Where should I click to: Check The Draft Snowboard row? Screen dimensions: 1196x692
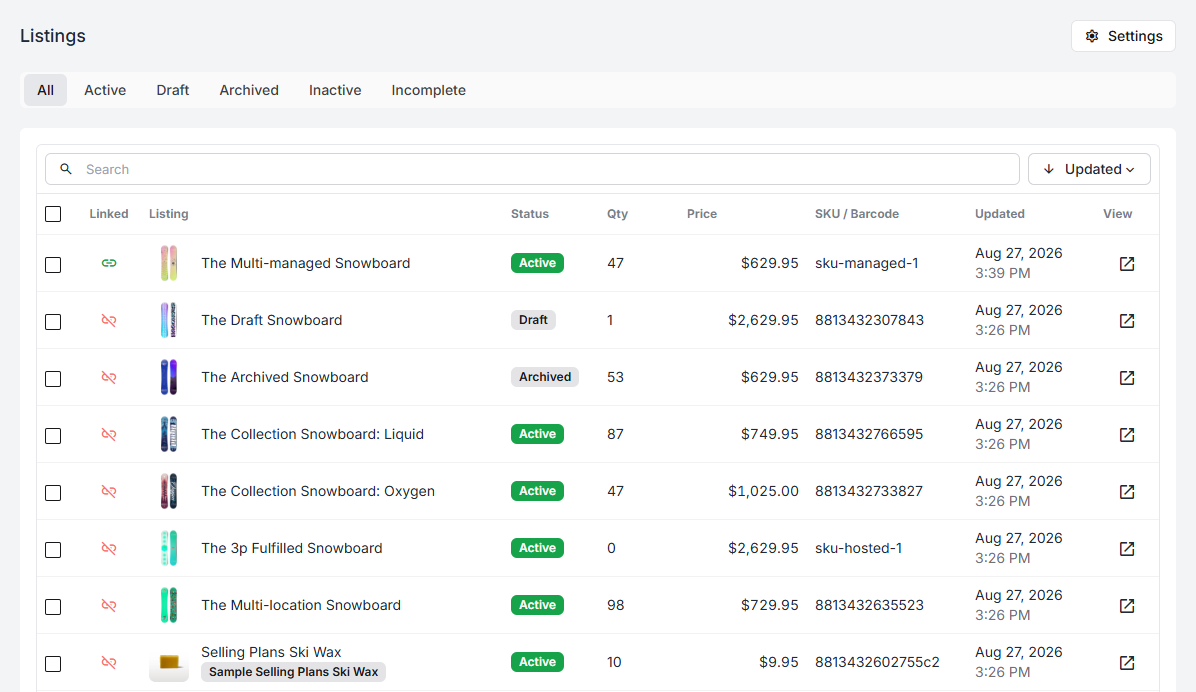[53, 322]
